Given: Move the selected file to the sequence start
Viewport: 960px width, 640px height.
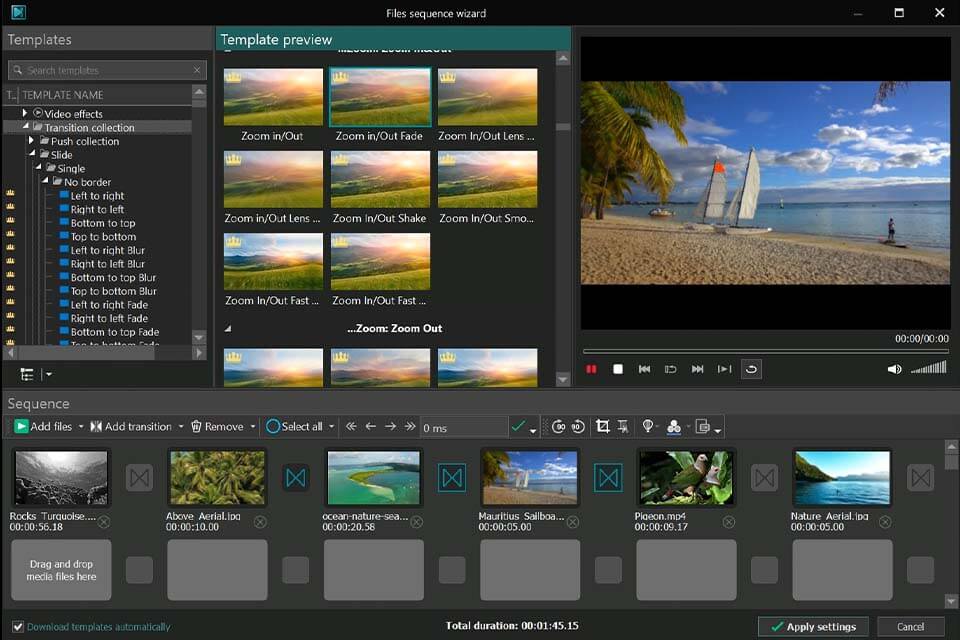Looking at the screenshot, I should click(351, 426).
